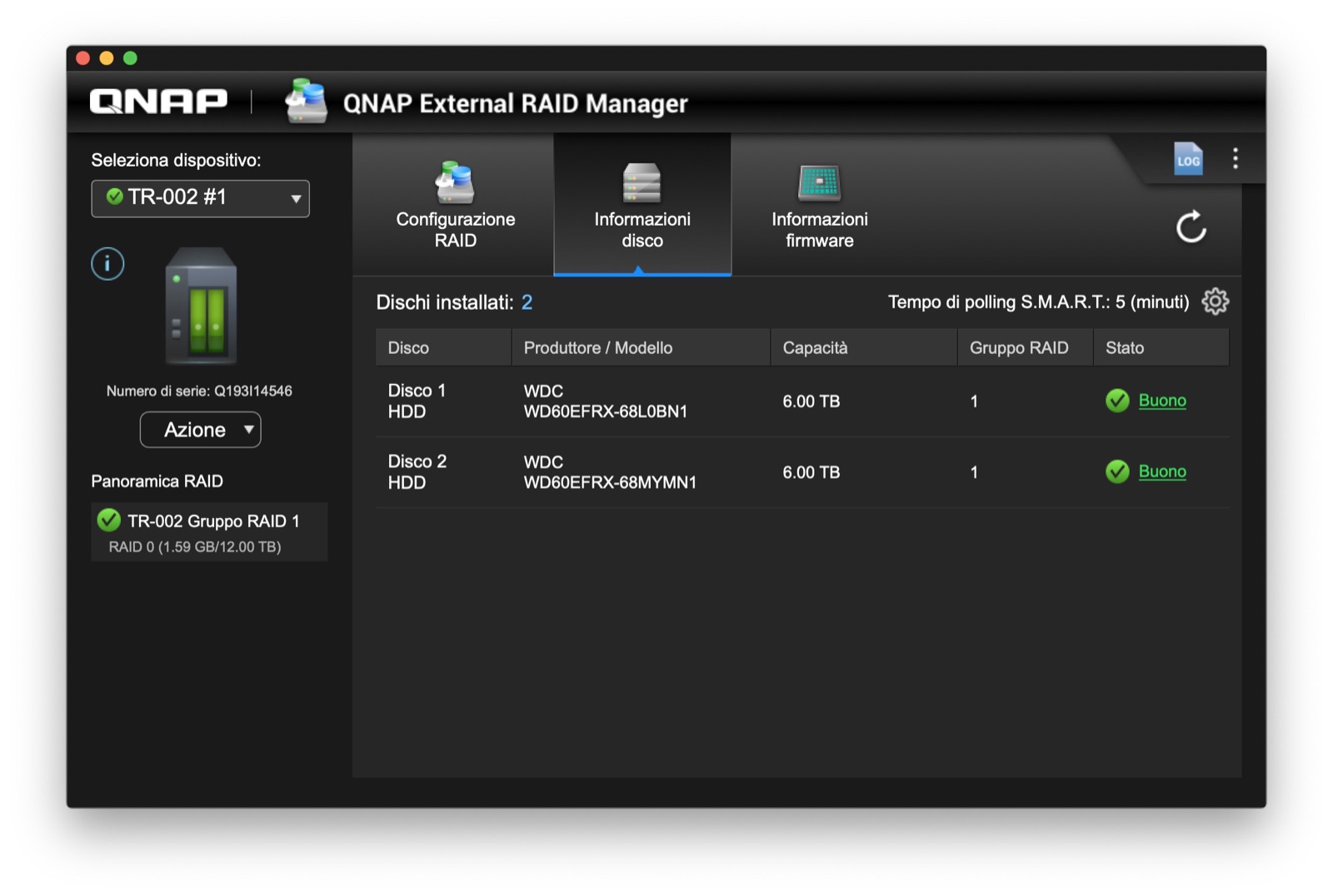Click the Capacità column header
Viewport: 1333px width, 896px height.
point(864,347)
